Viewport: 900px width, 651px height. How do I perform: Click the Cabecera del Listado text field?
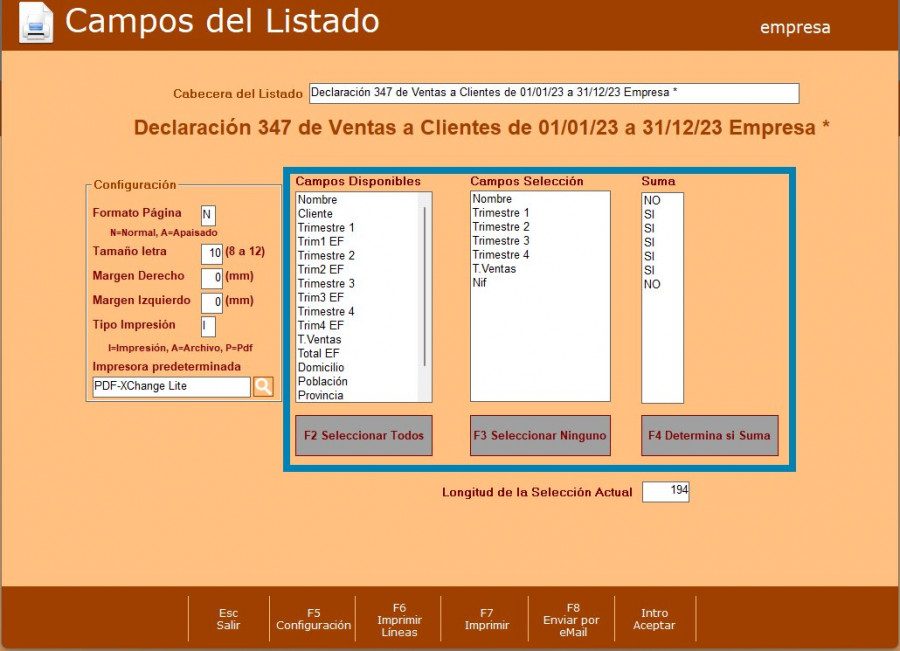(x=554, y=93)
